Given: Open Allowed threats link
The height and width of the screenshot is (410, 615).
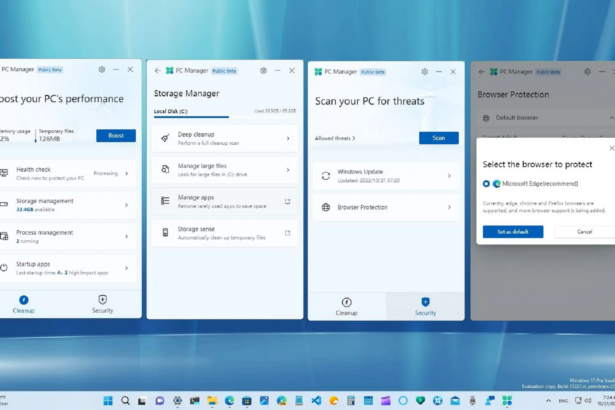Looking at the screenshot, I should 335,138.
